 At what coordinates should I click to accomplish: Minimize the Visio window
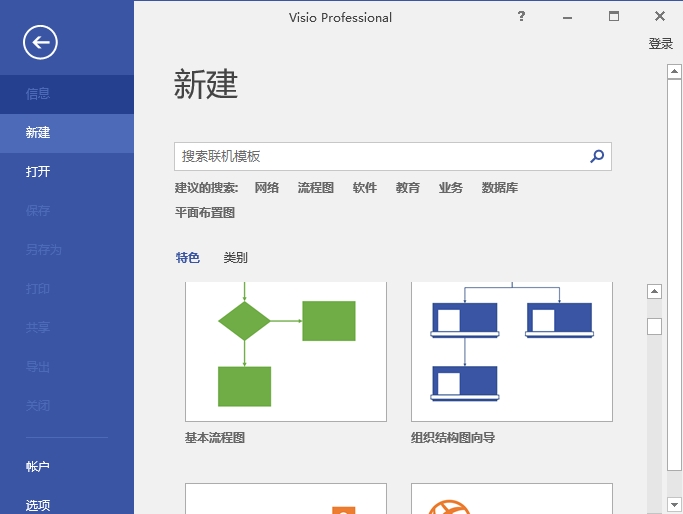tap(567, 17)
